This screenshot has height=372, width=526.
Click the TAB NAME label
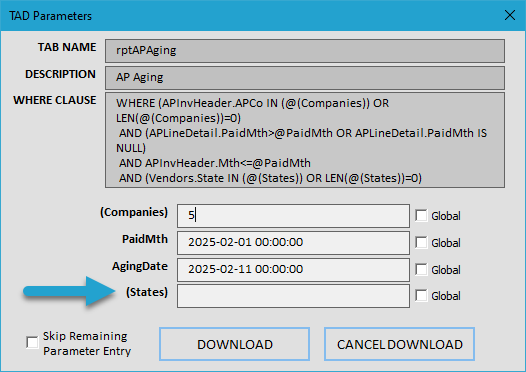[x=67, y=47]
